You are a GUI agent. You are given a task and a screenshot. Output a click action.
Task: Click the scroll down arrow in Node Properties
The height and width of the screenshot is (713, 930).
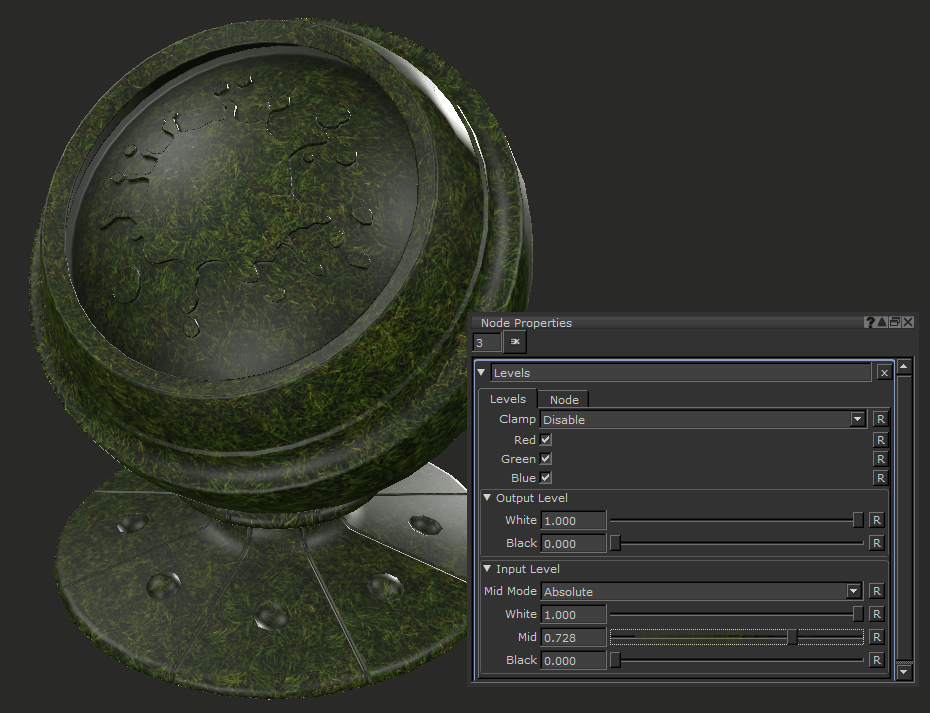tap(904, 673)
